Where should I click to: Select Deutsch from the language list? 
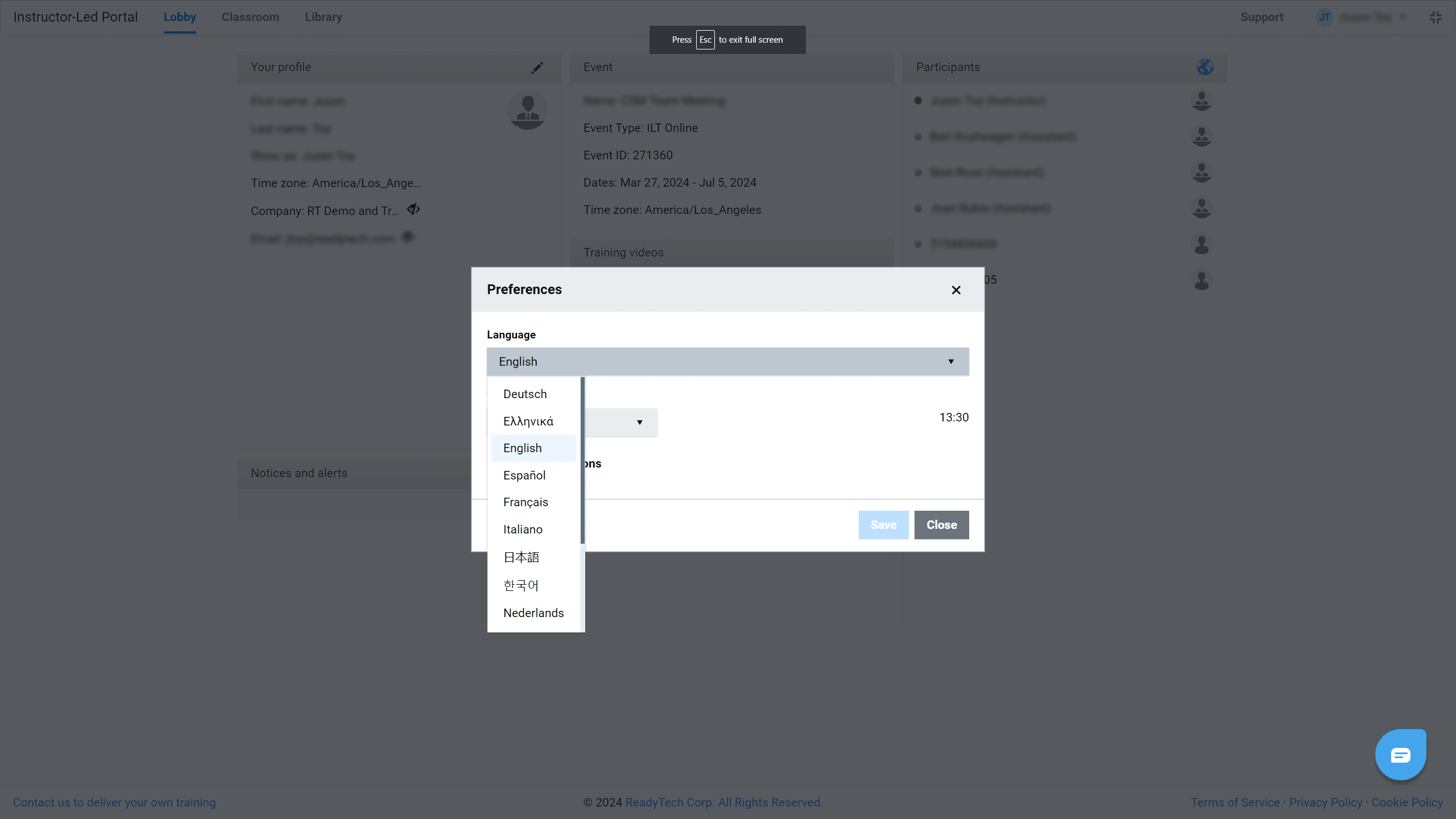[524, 394]
